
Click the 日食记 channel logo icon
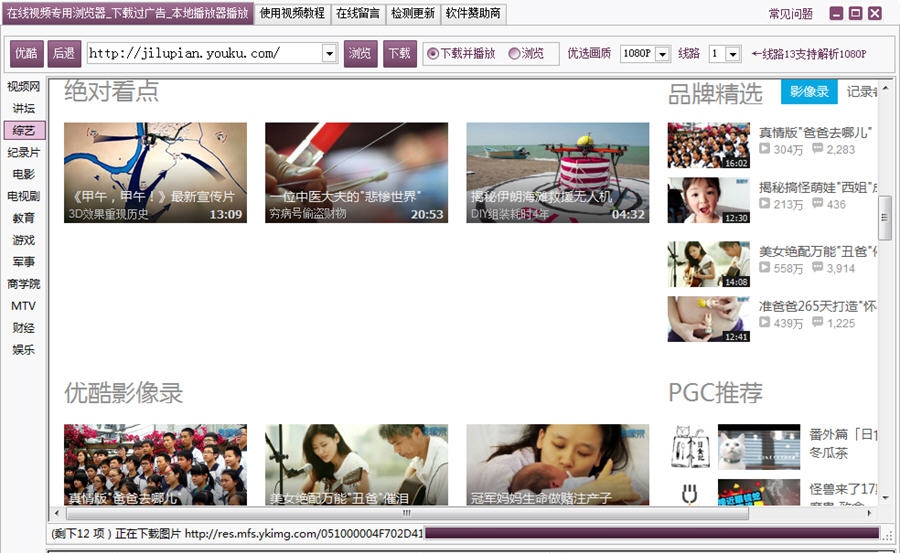(690, 447)
